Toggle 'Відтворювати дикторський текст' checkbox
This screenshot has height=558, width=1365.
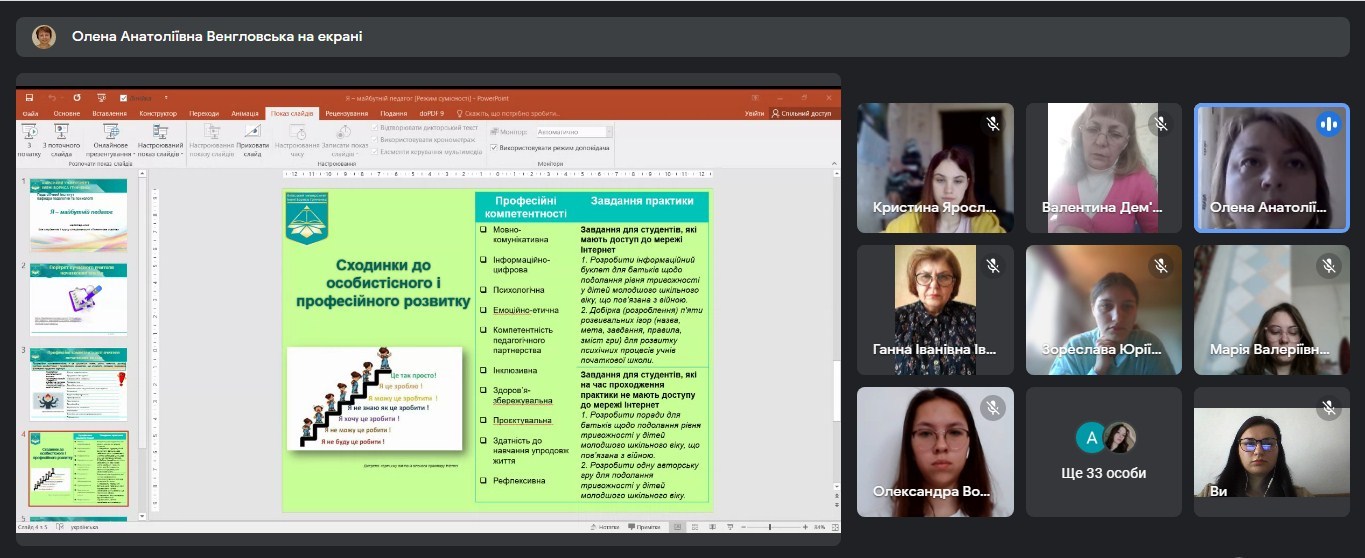(375, 128)
